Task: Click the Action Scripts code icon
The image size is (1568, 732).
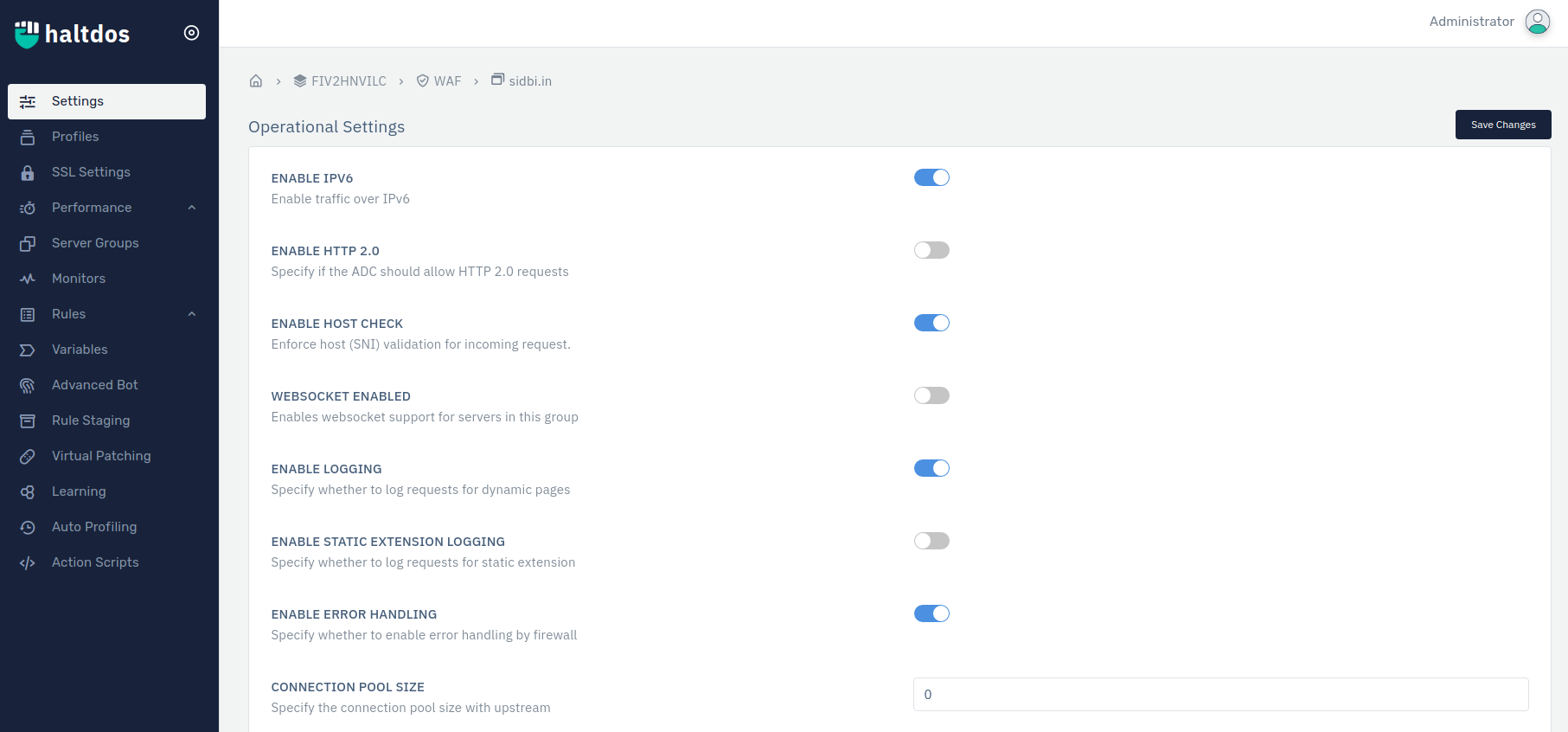Action: click(28, 563)
